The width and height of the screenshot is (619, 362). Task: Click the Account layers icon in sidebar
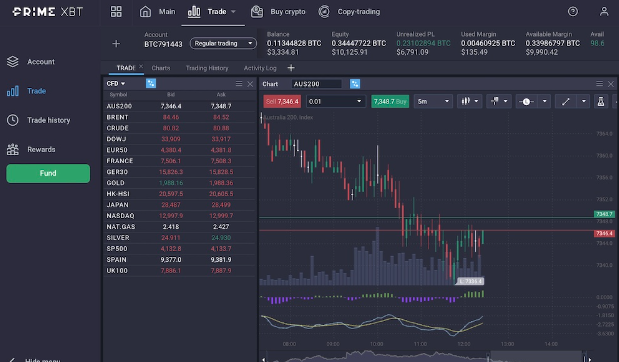(13, 62)
